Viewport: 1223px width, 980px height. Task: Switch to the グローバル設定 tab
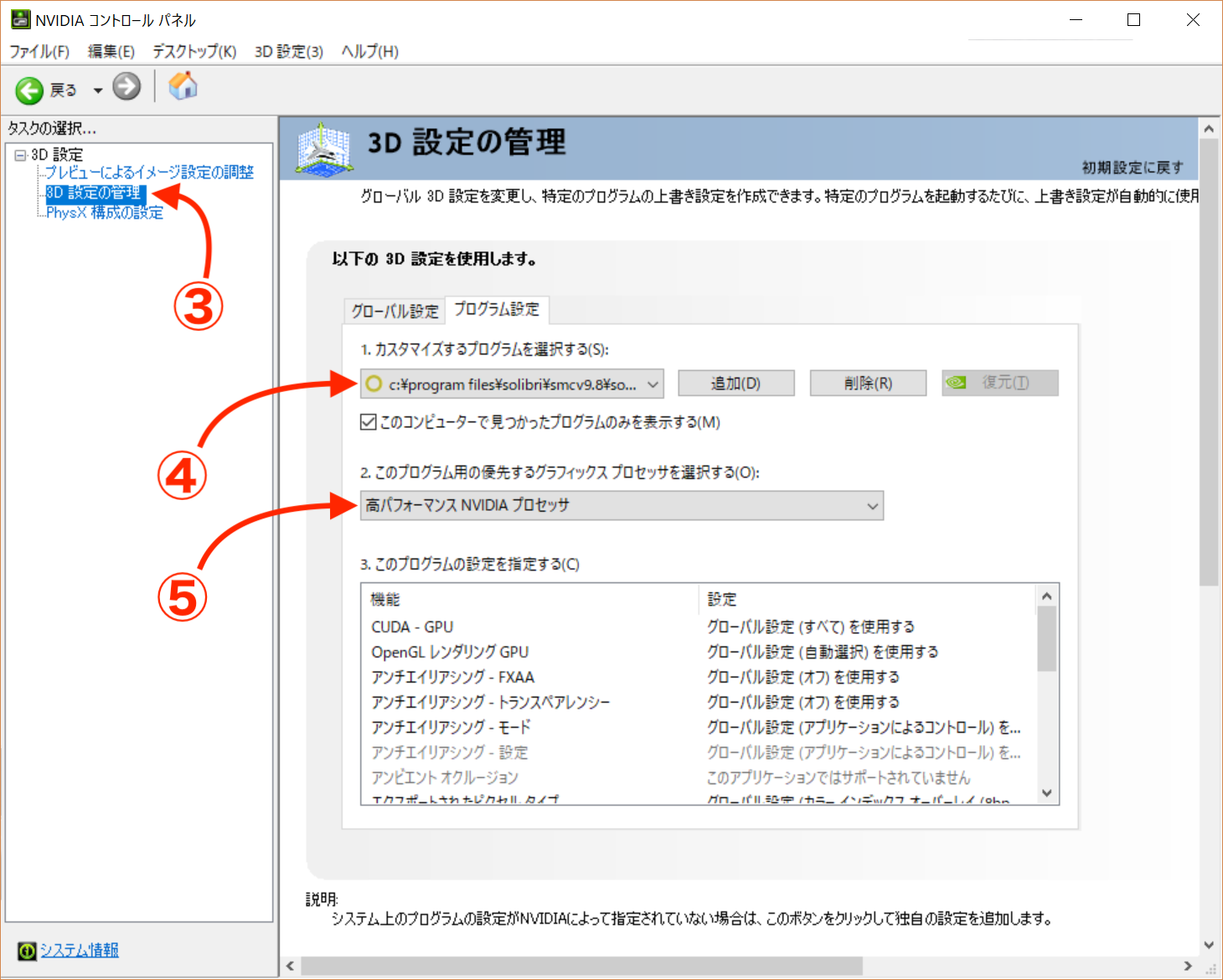(x=395, y=311)
